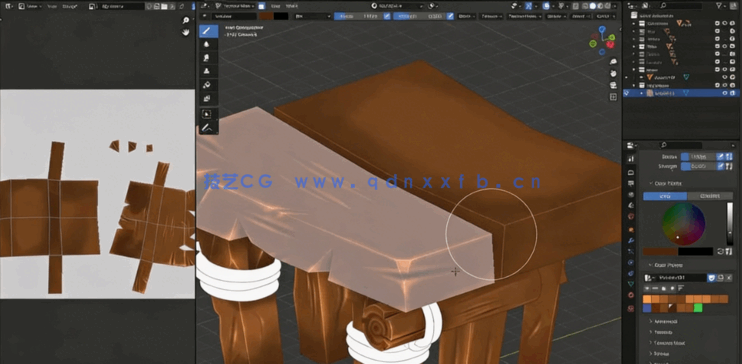Screen dimensions: 742x364
Task: Click the viewport pan hand gizmo
Action: click(x=613, y=73)
